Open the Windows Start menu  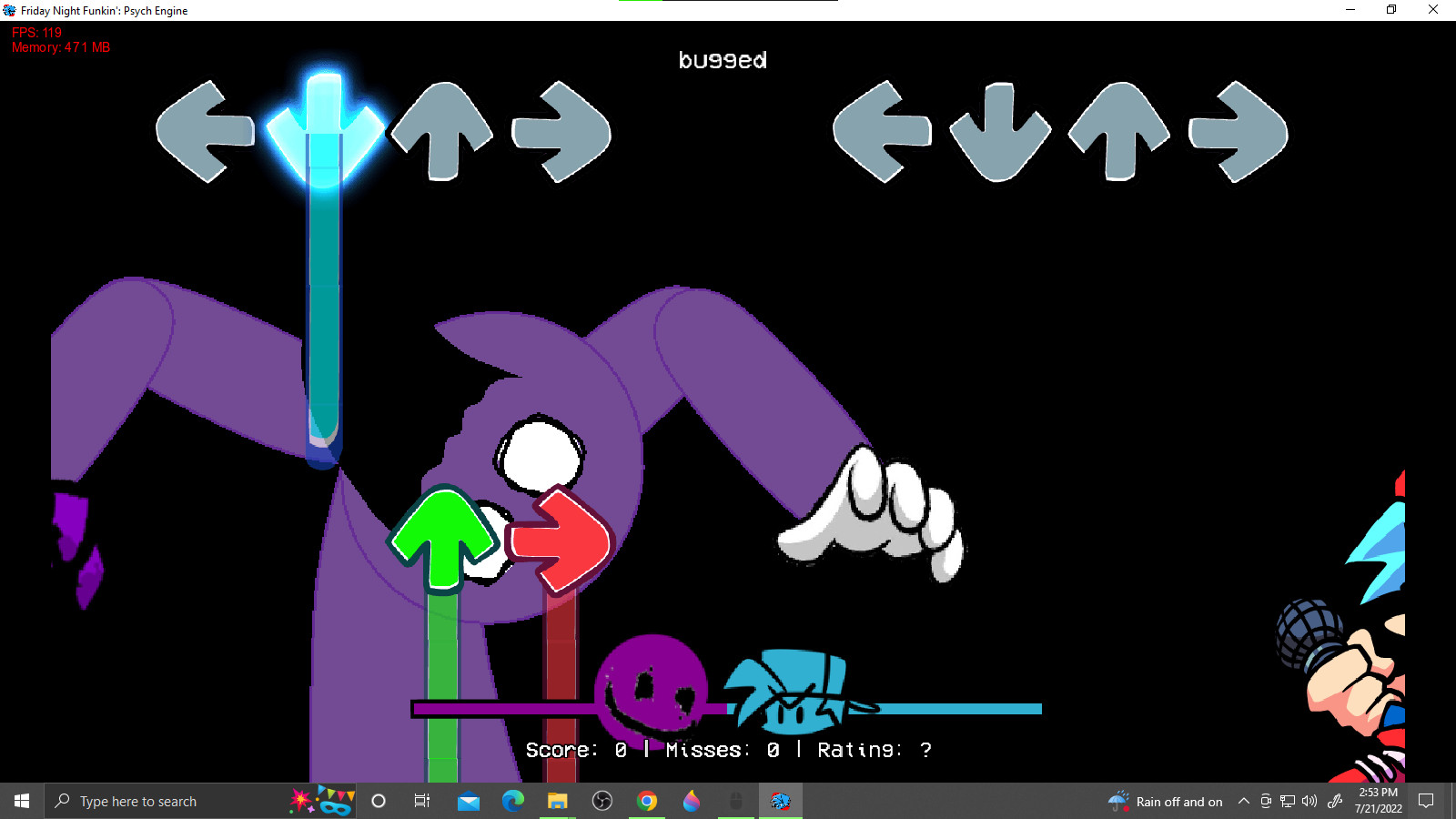coord(22,801)
